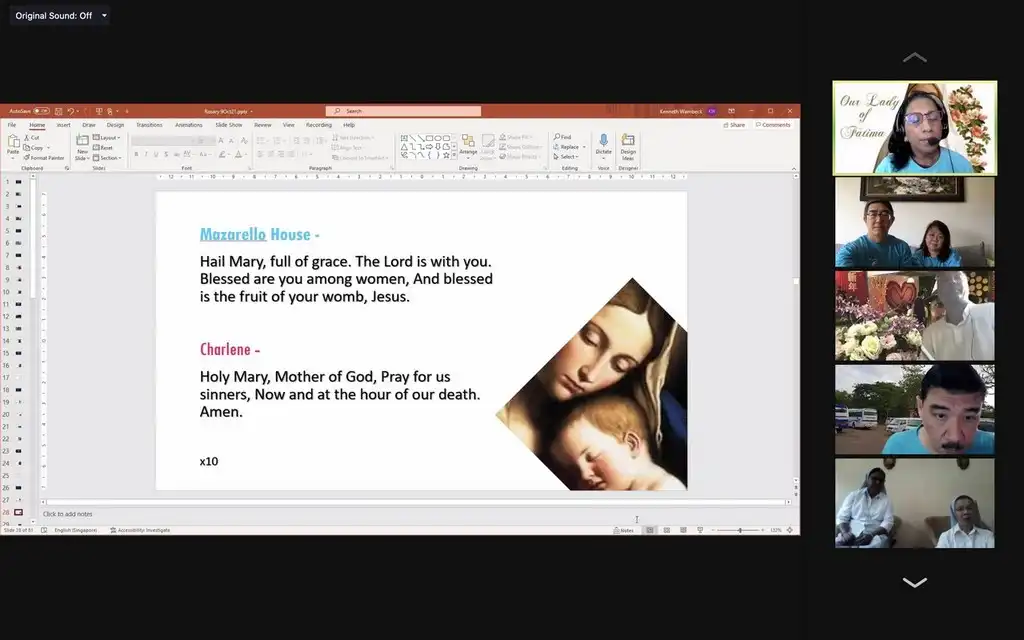This screenshot has width=1024, height=640.
Task: Click the Comments button
Action: (x=773, y=125)
